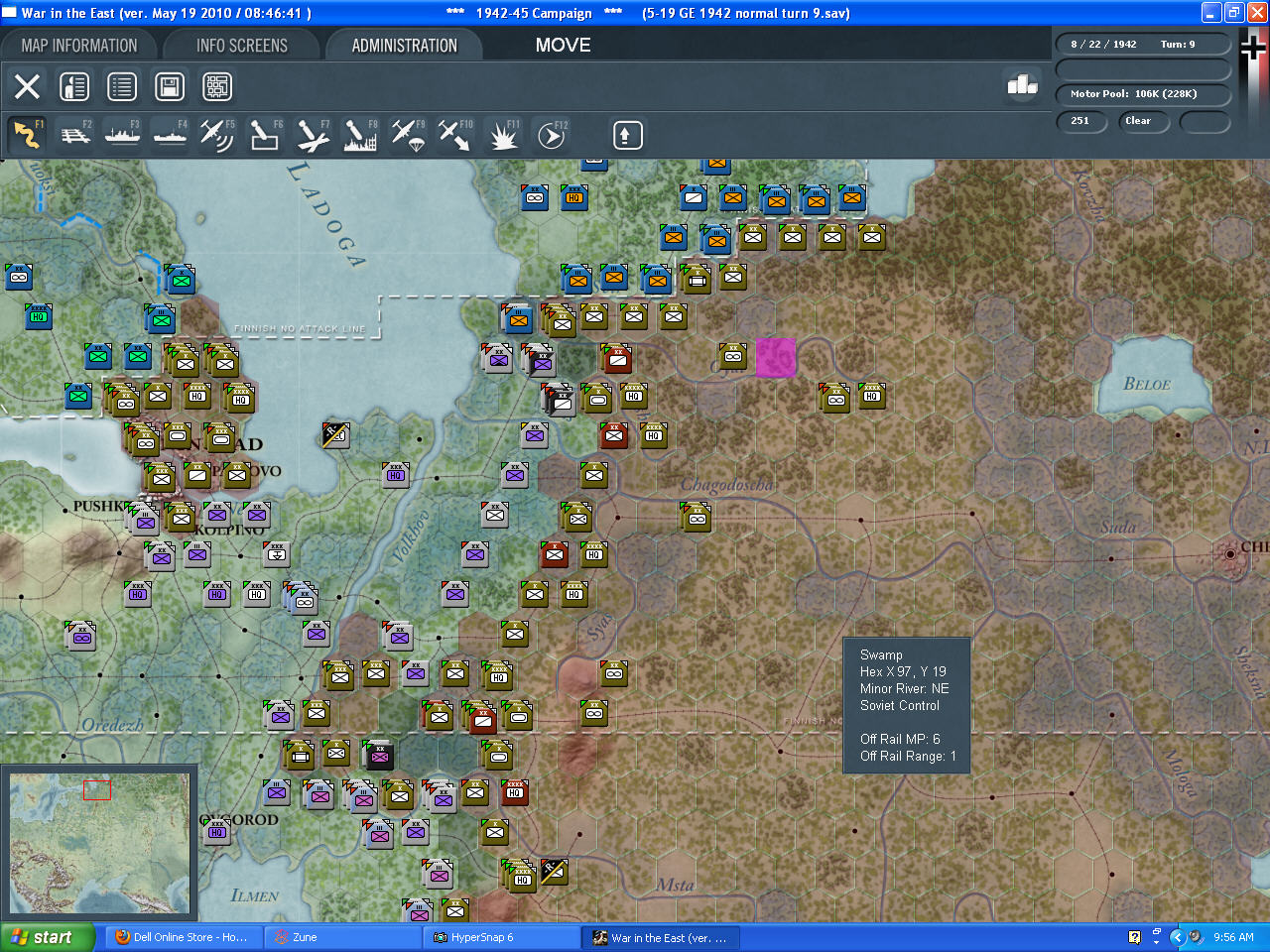Switch to the MAP INFORMATION tab
Viewport: 1270px width, 952px height.
79,46
